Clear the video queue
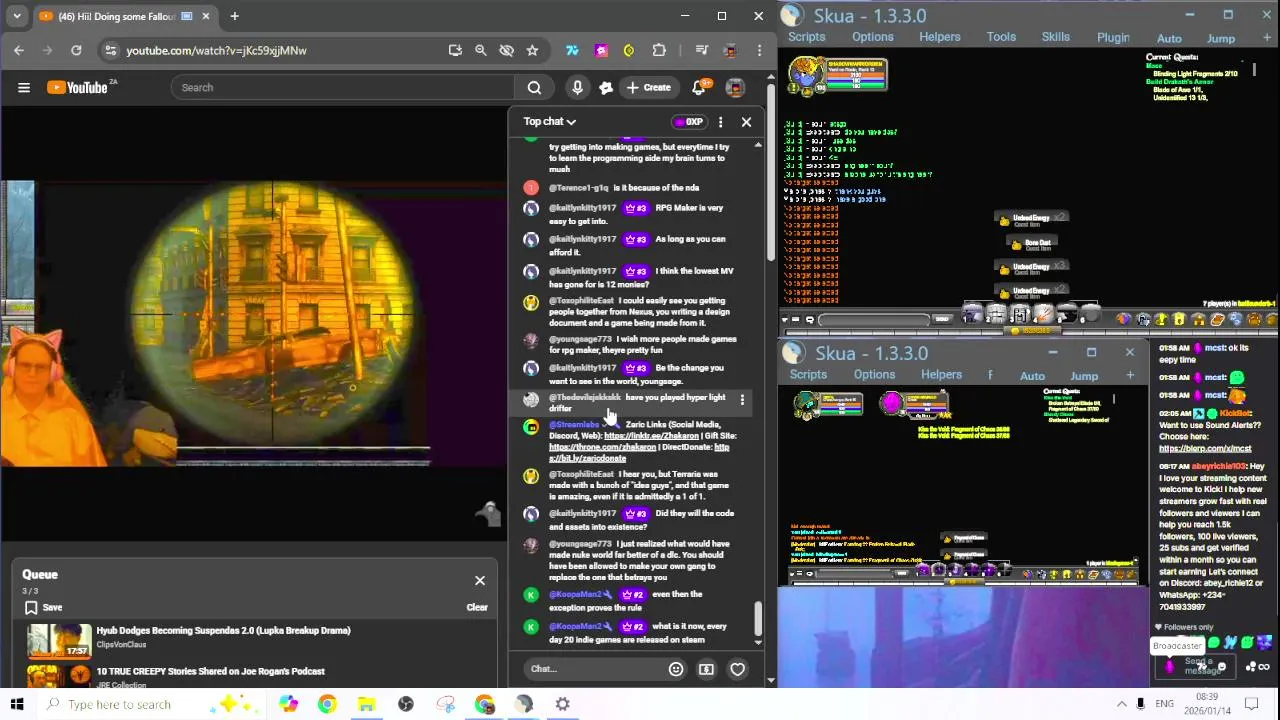Image resolution: width=1280 pixels, height=720 pixels. (477, 608)
